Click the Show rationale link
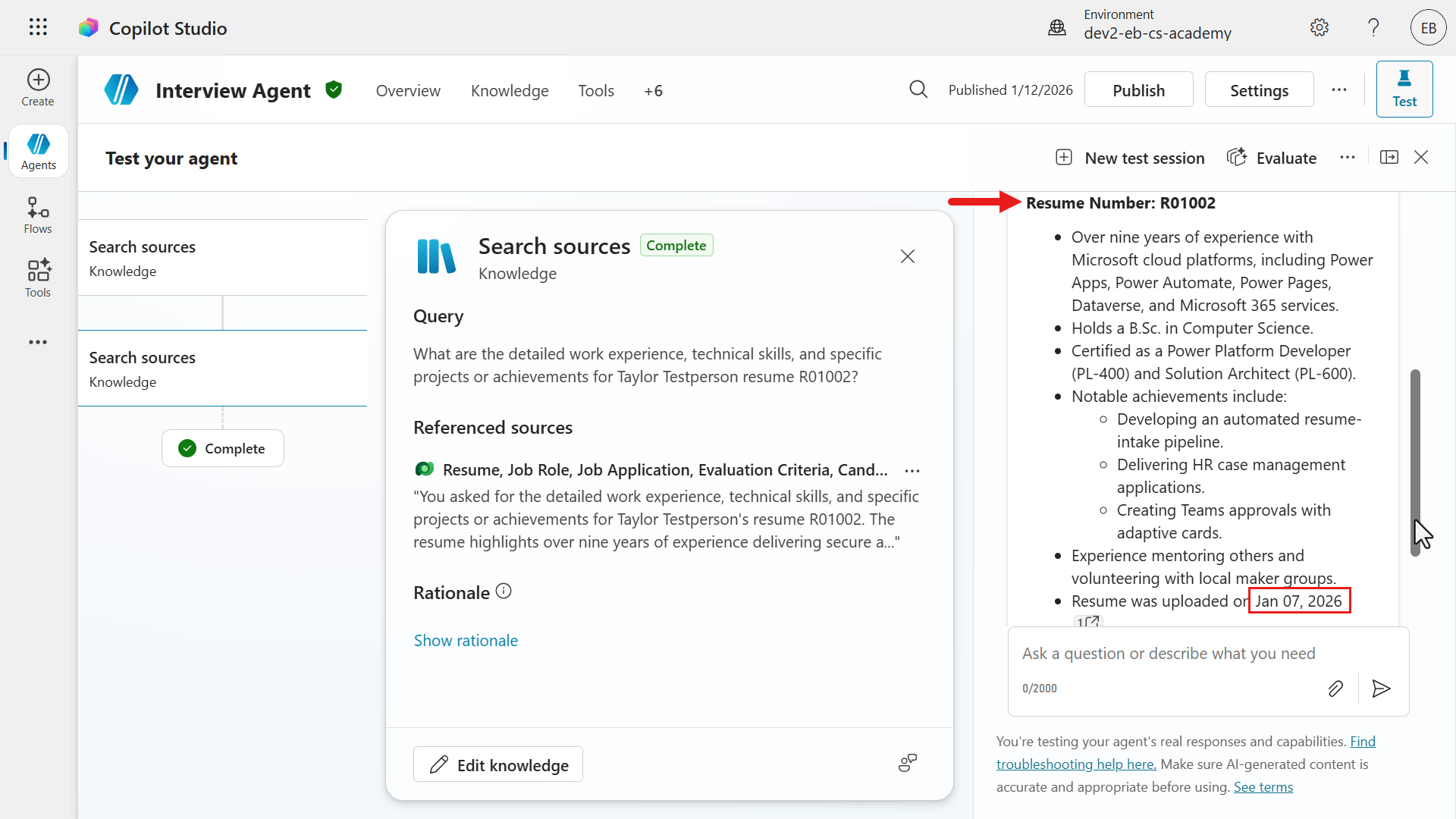Image resolution: width=1456 pixels, height=819 pixels. [466, 641]
